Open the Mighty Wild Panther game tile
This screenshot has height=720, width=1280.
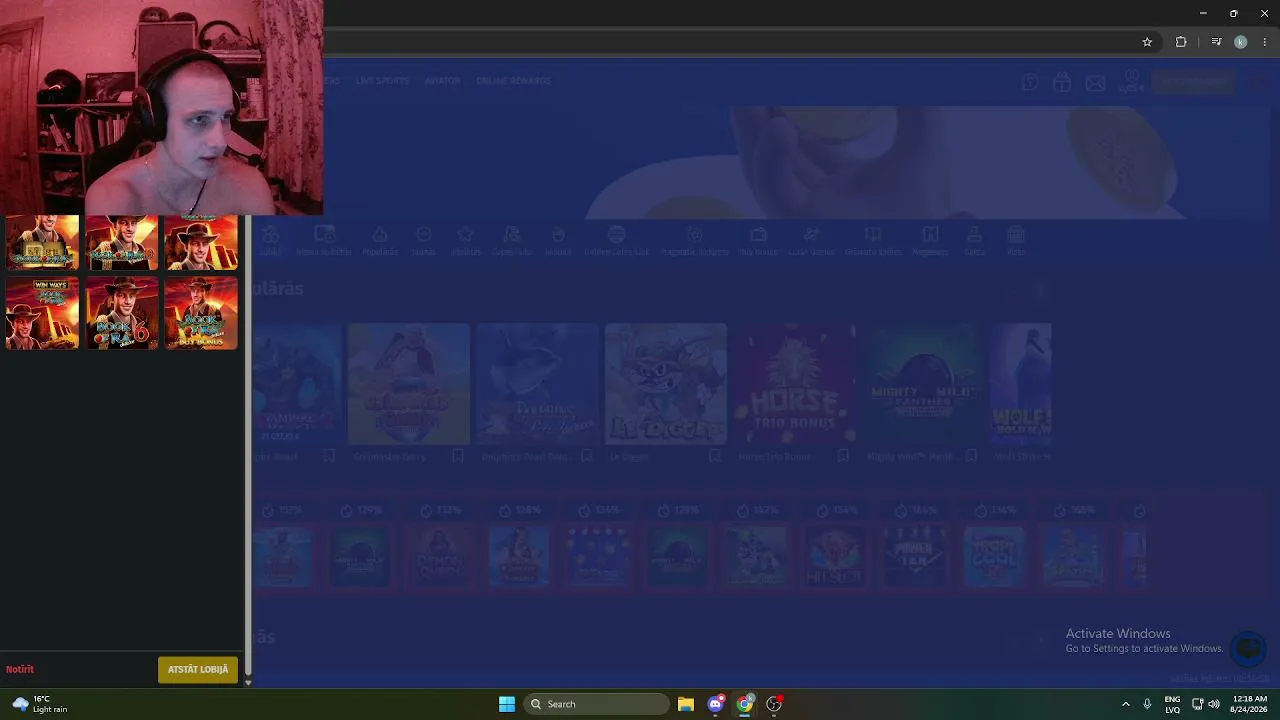coord(922,384)
